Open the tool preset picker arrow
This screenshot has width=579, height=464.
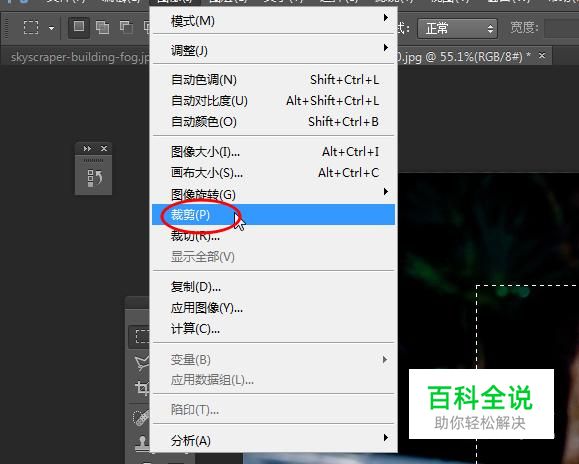pyautogui.click(x=51, y=28)
